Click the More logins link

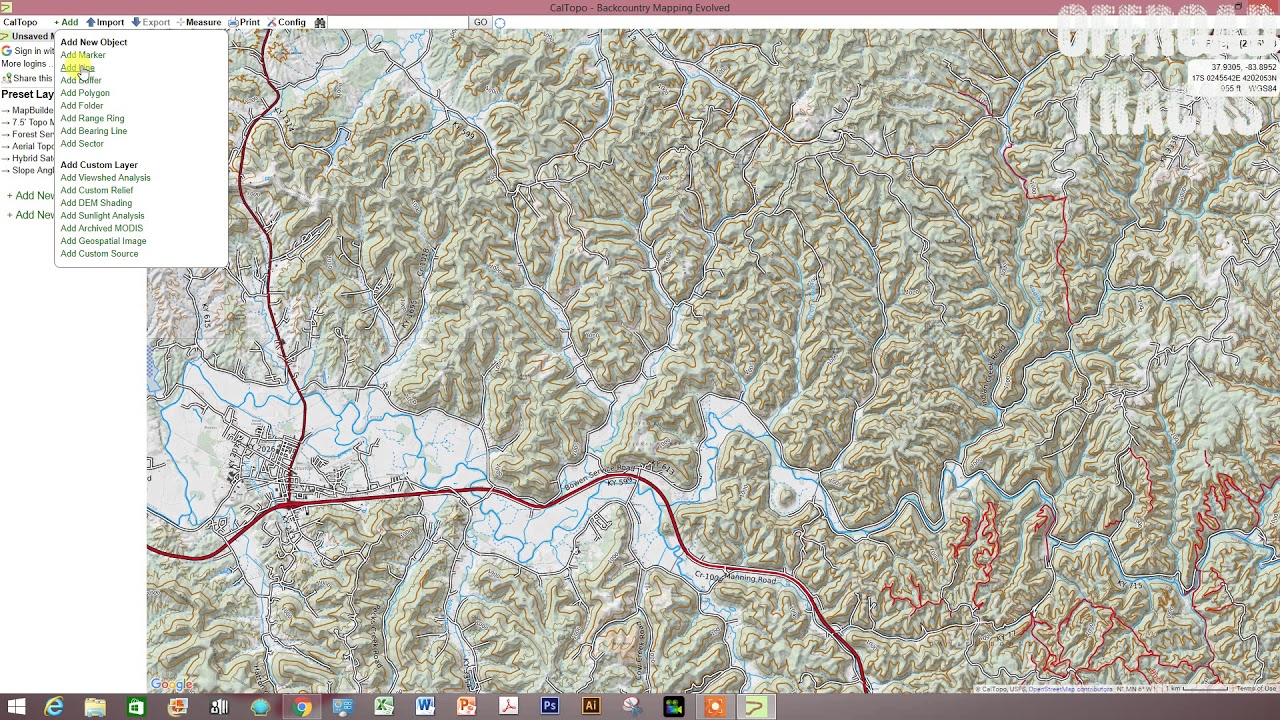pyautogui.click(x=26, y=64)
